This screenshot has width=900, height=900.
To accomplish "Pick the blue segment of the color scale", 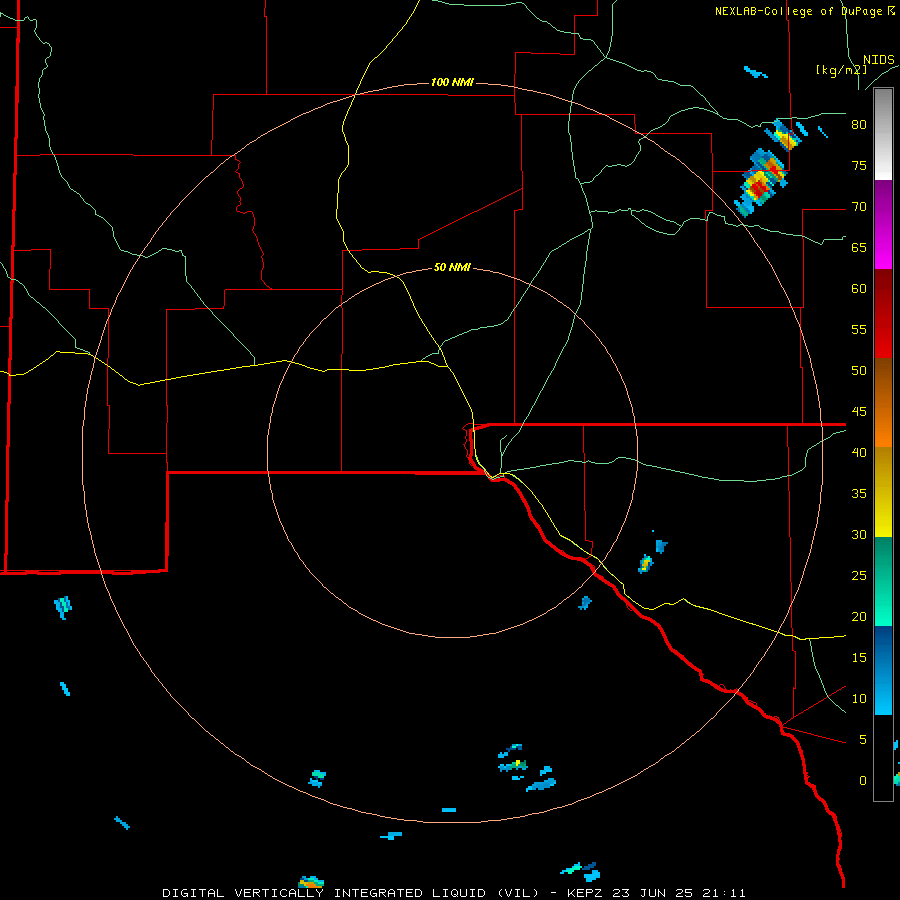I will click(883, 670).
